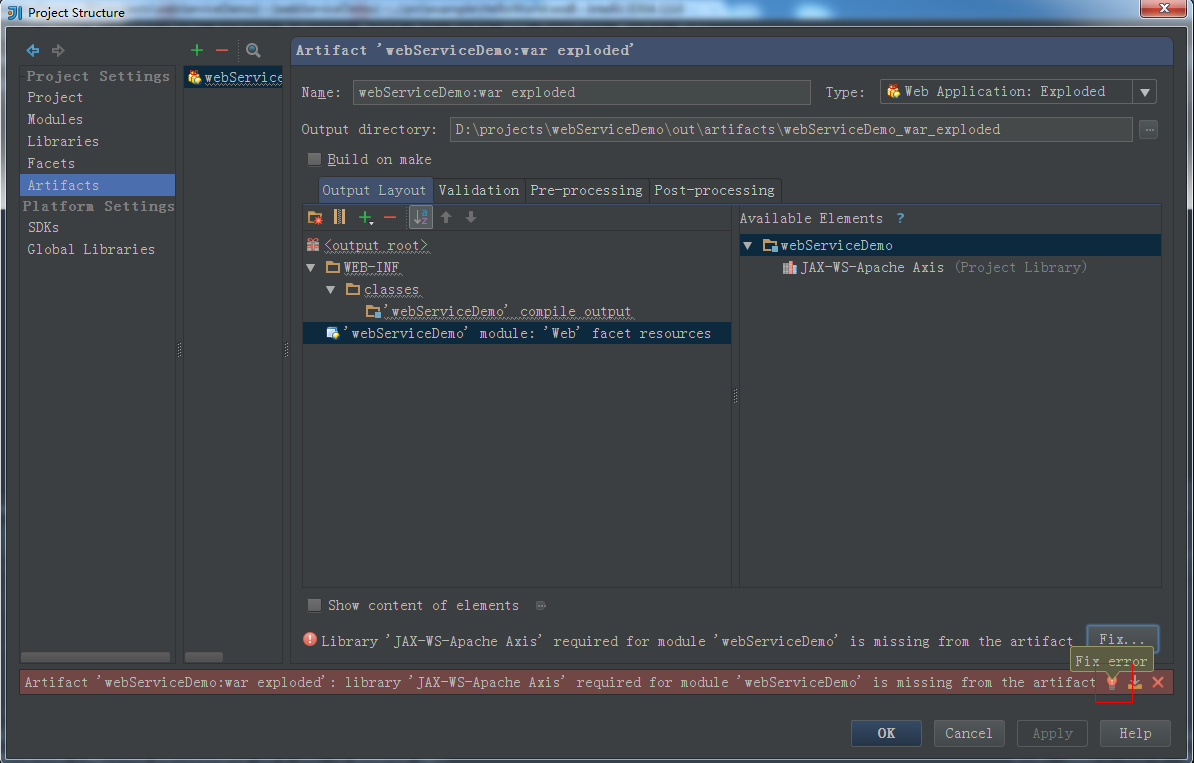
Task: Select JAX-WS-Apache Axis project library row
Action: pyautogui.click(x=950, y=268)
